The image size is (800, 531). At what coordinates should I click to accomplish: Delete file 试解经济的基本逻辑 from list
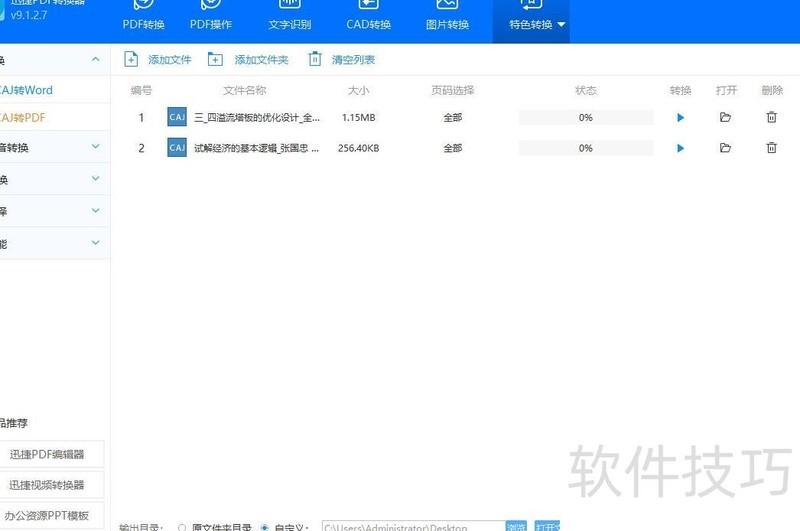tap(771, 148)
